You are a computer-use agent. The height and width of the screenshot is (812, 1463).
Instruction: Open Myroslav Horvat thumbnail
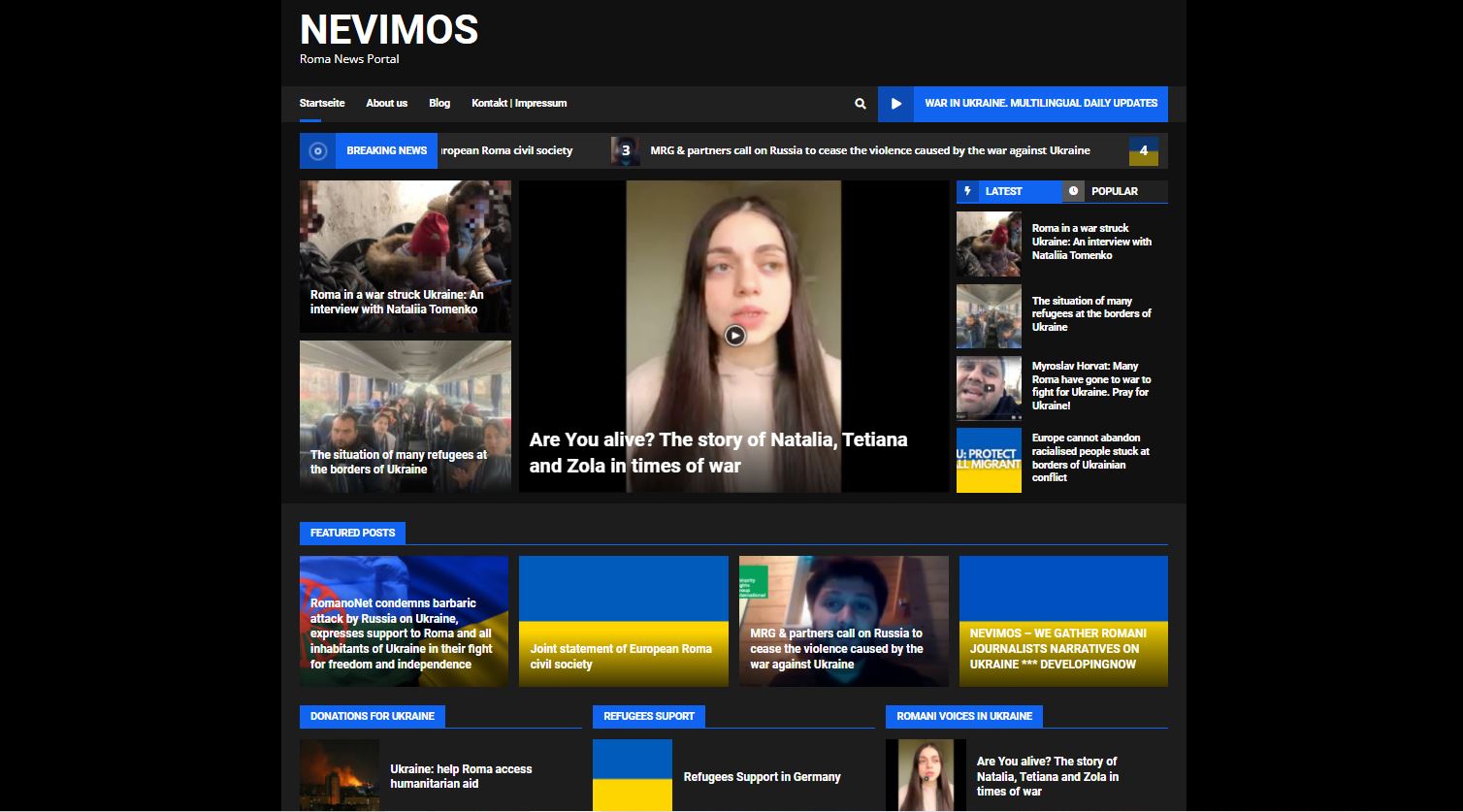989,388
